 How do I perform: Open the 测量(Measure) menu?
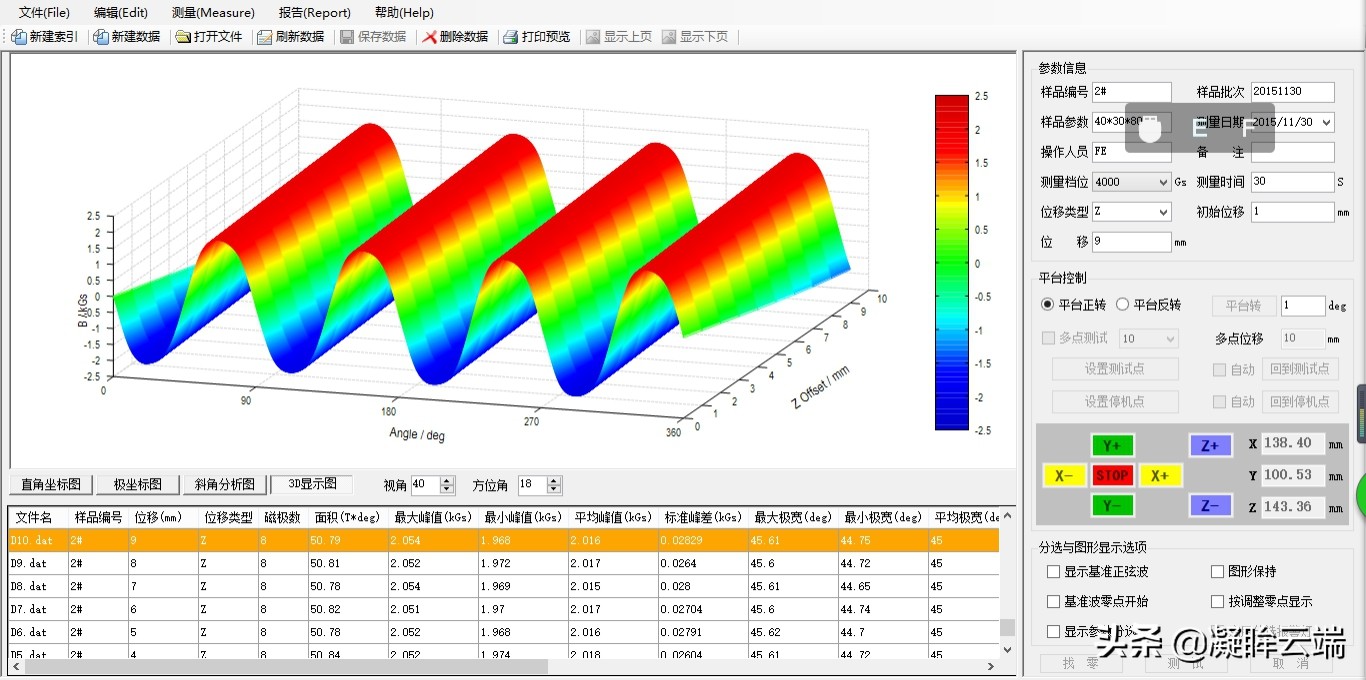(212, 12)
